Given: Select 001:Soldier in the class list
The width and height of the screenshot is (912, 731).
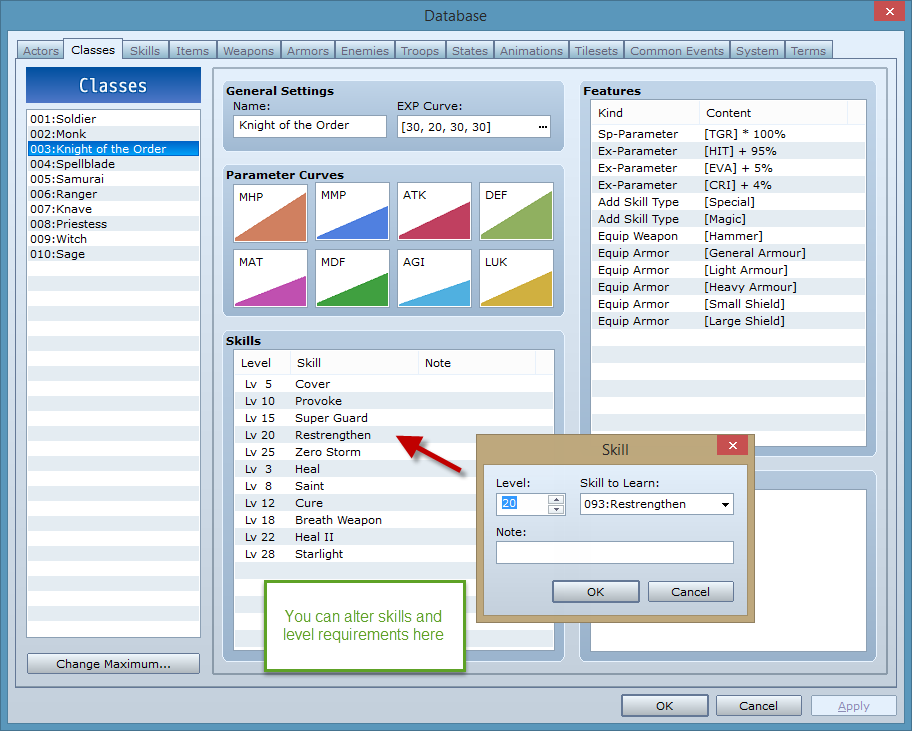Looking at the screenshot, I should point(113,119).
